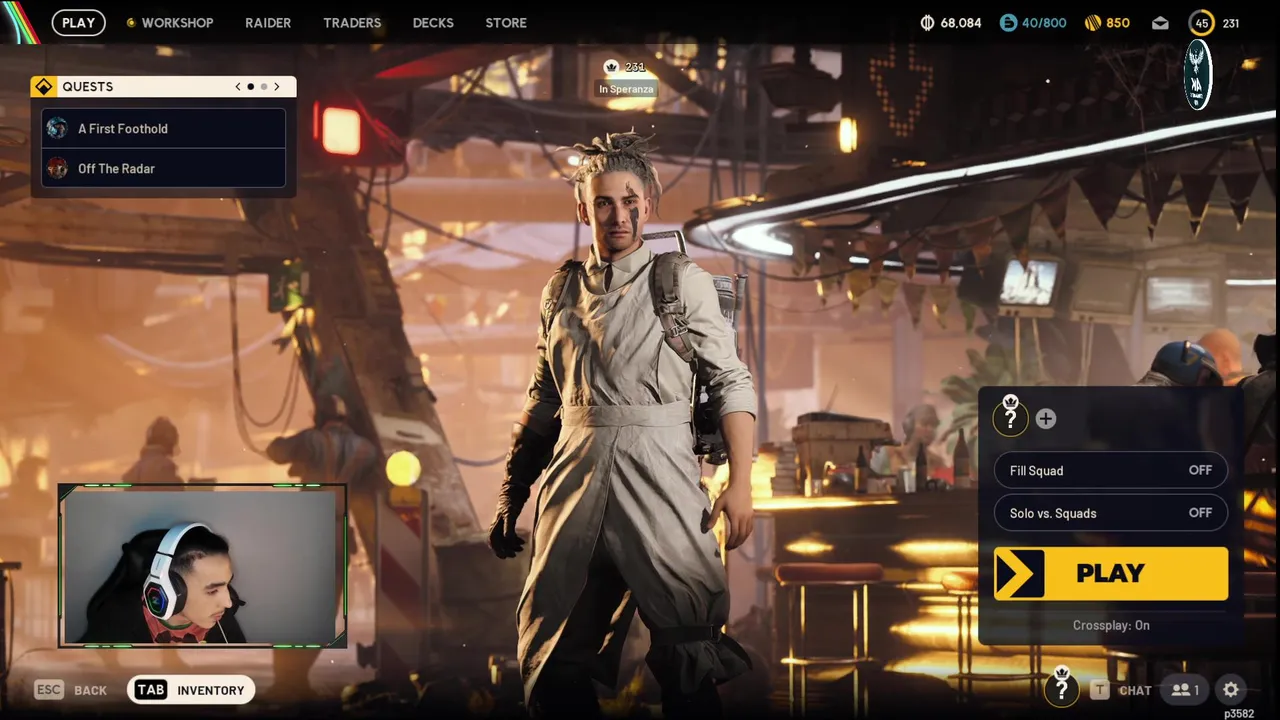Select the Play tab in top bar
Viewport: 1280px width, 720px height.
point(79,22)
